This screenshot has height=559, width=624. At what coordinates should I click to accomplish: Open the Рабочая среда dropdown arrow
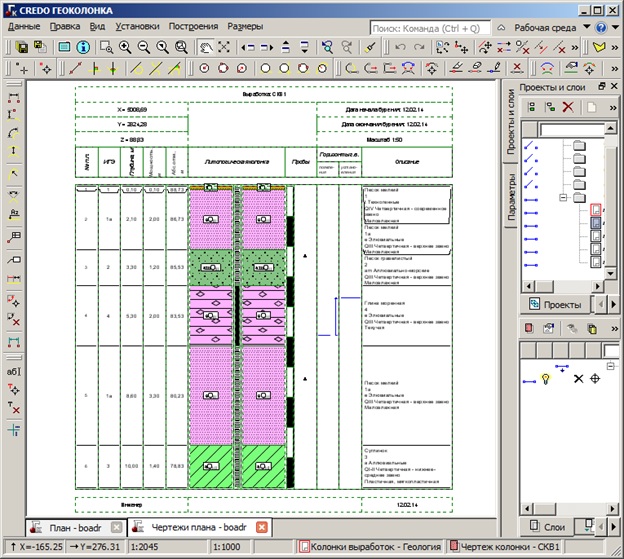(587, 27)
